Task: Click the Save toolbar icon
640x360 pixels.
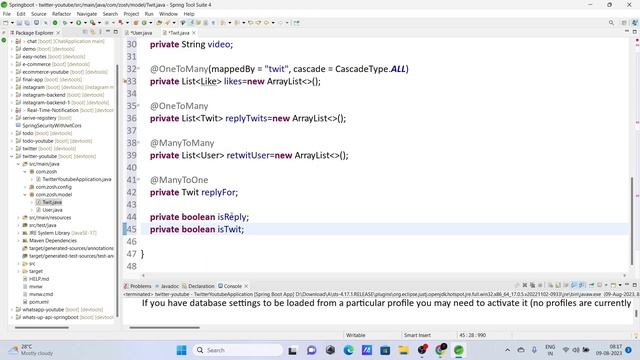Action: (19, 23)
